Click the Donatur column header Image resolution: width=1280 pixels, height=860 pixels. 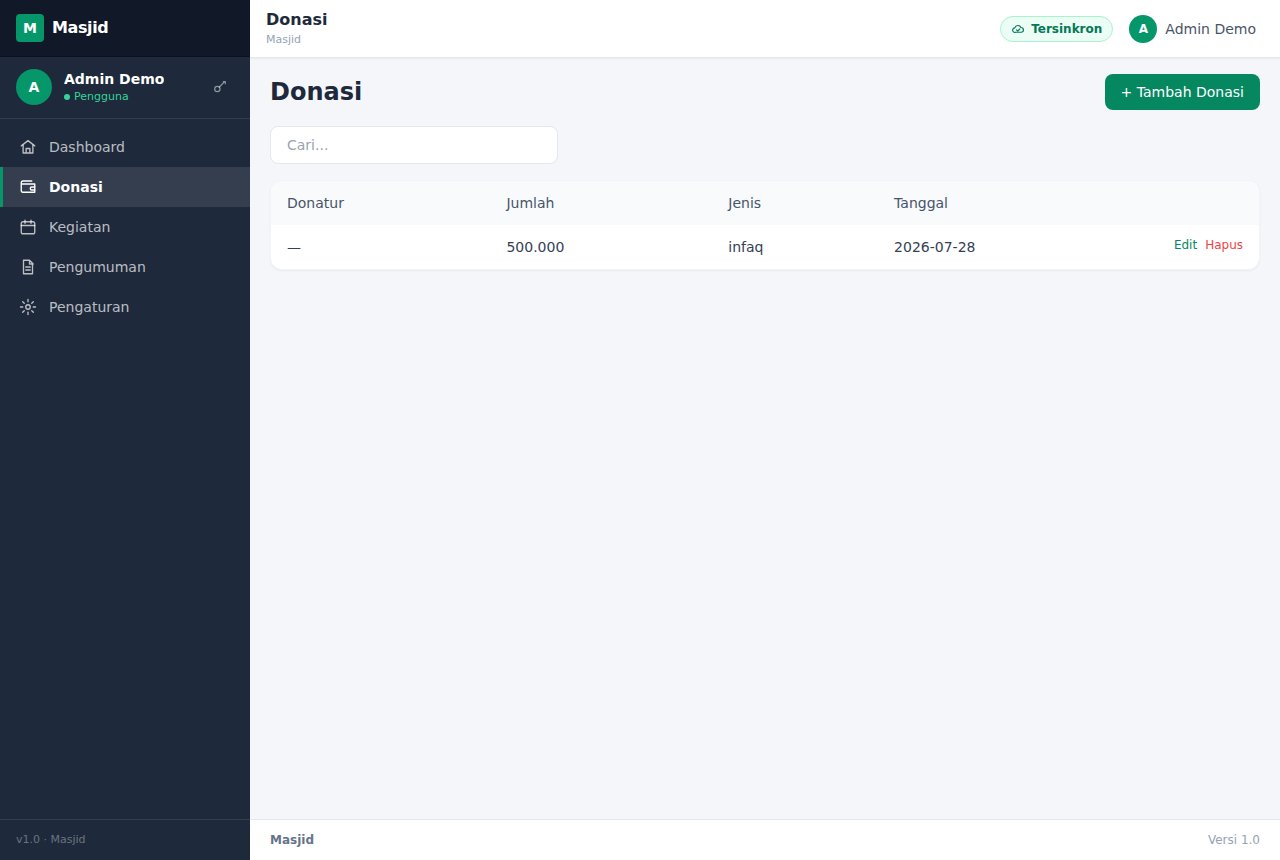pos(315,203)
